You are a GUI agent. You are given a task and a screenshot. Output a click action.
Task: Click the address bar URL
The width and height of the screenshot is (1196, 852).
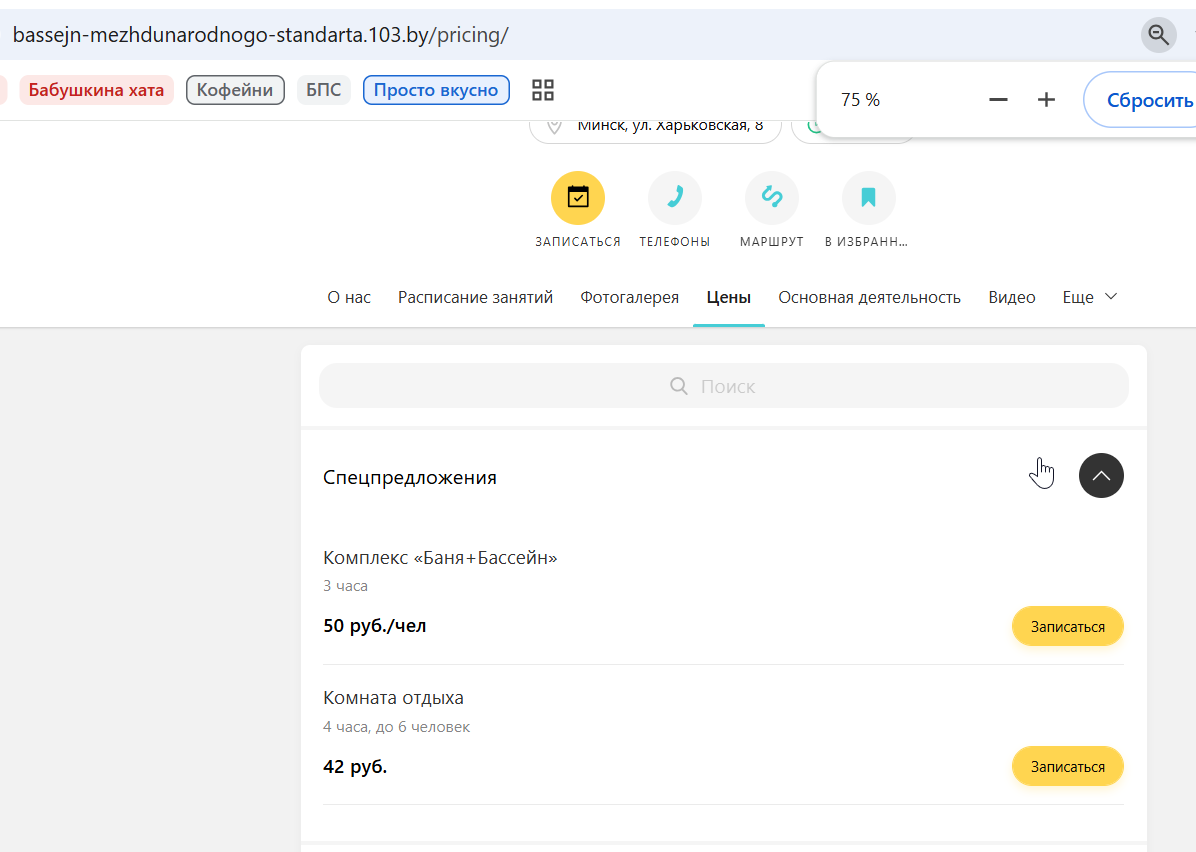point(261,35)
